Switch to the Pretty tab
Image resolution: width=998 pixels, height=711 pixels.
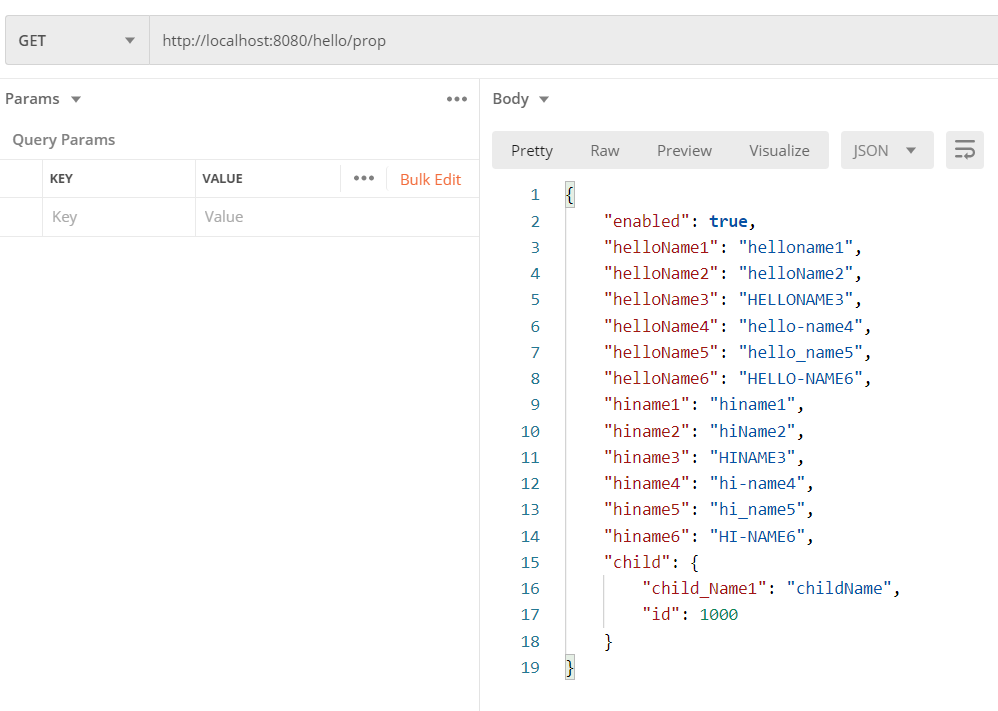531,151
